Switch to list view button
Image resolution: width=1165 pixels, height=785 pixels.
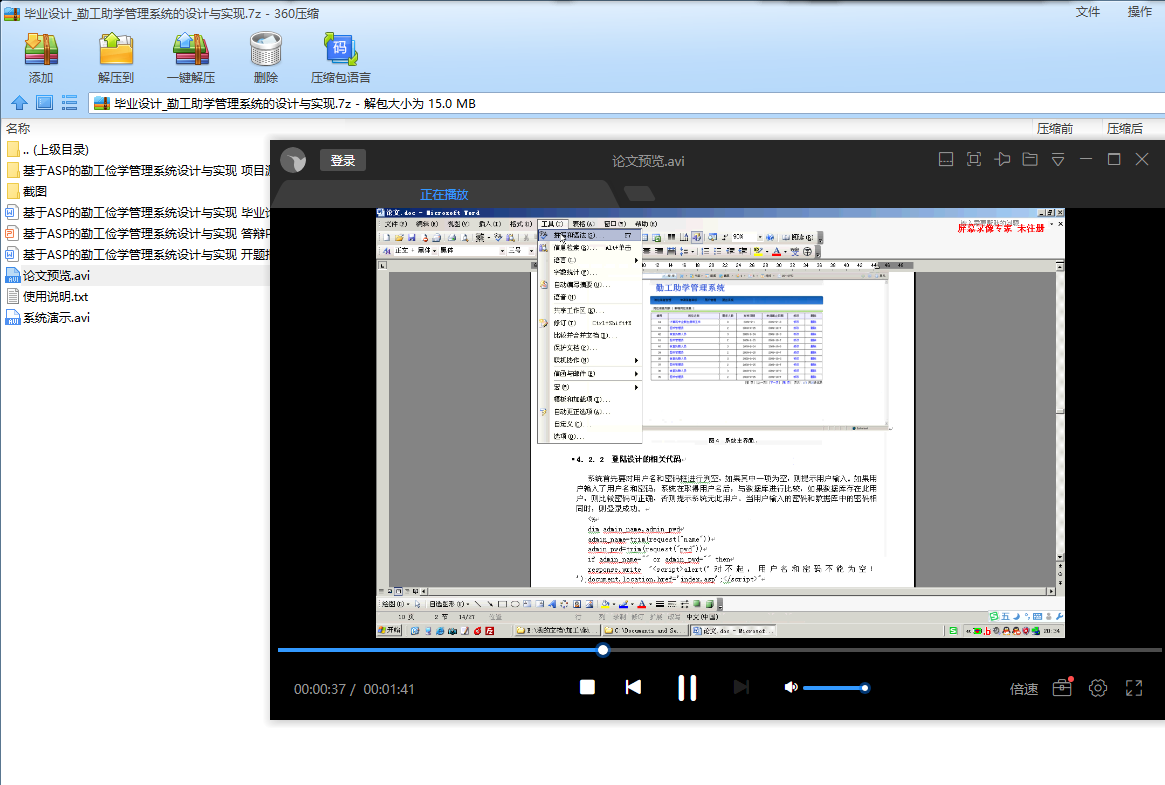coord(69,103)
